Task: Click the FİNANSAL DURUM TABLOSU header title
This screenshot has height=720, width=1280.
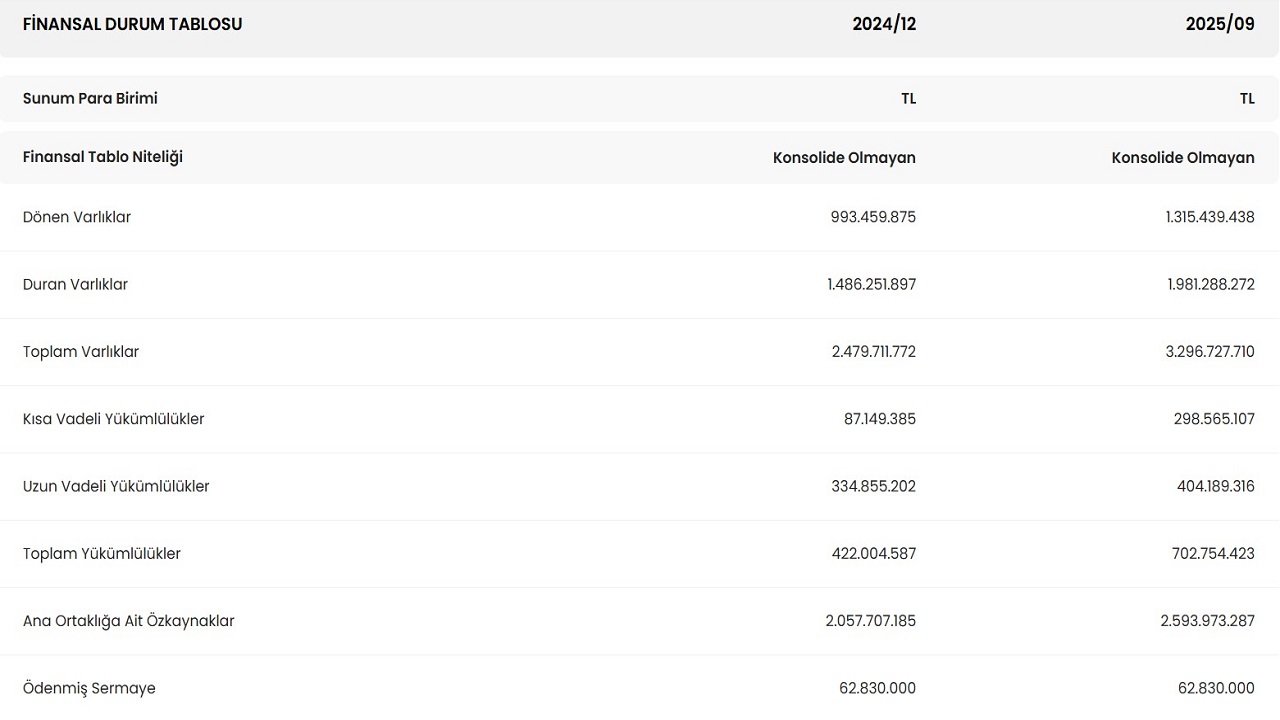Action: point(132,24)
